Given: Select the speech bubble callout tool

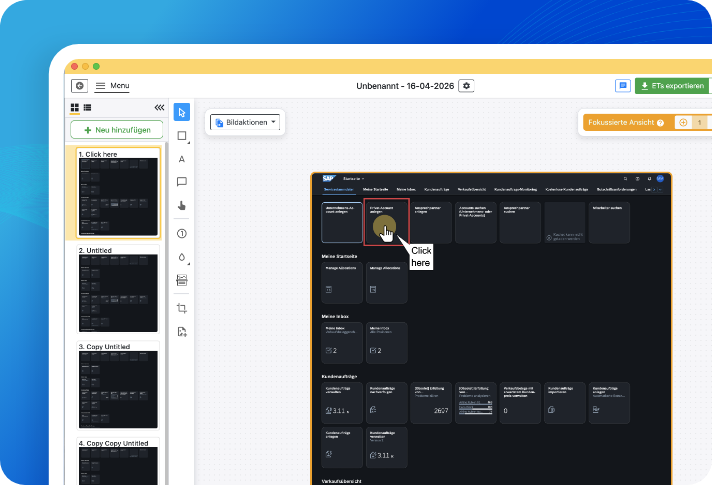Looking at the screenshot, I should (x=182, y=182).
